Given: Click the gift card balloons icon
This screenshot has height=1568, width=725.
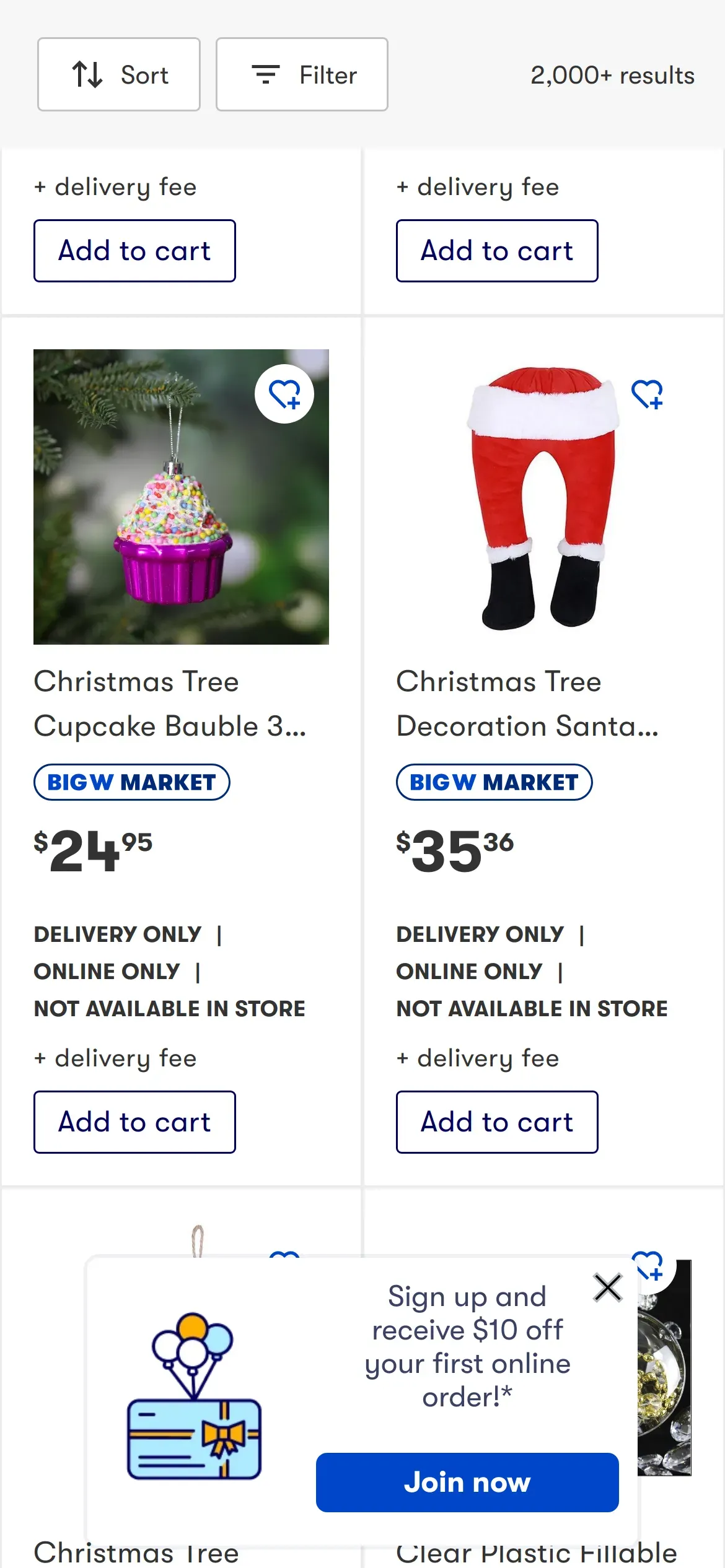Looking at the screenshot, I should coord(194,1396).
